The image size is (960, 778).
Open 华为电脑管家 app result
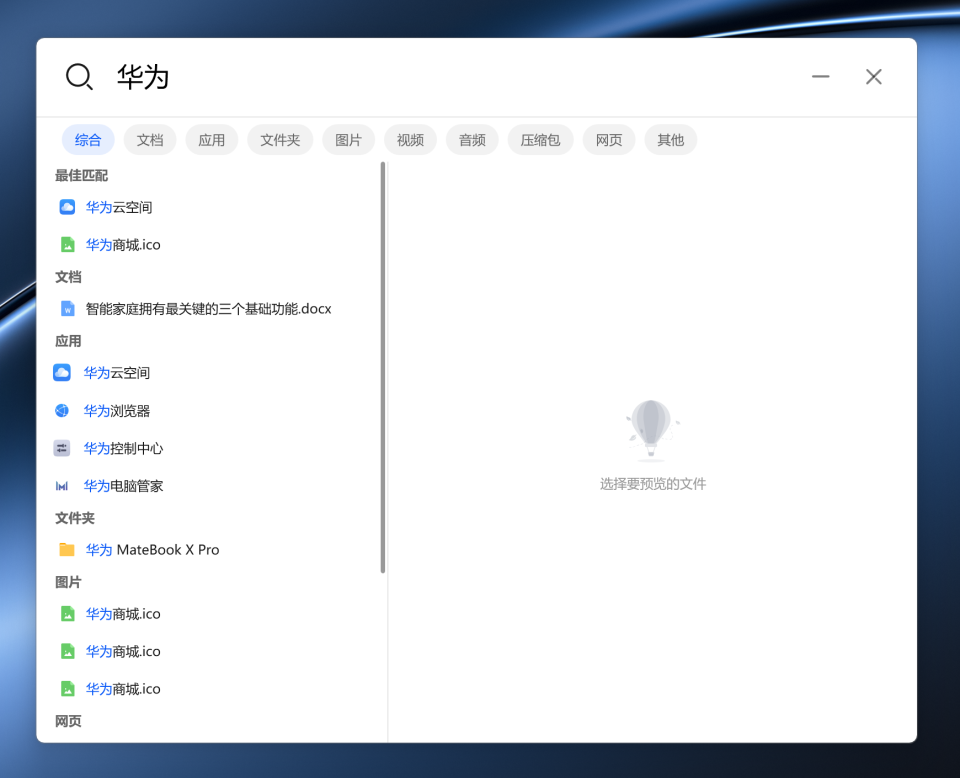point(124,486)
